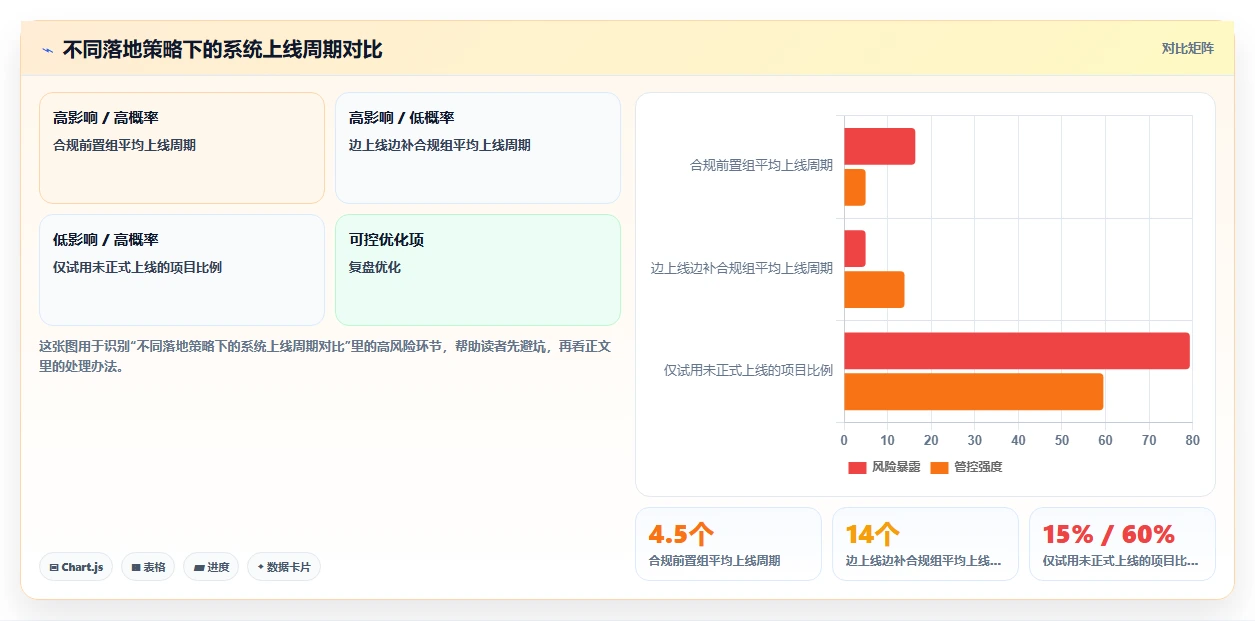1255x621 pixels.
Task: Select the 高影响 / 高概率 matrix card
Action: (182, 148)
